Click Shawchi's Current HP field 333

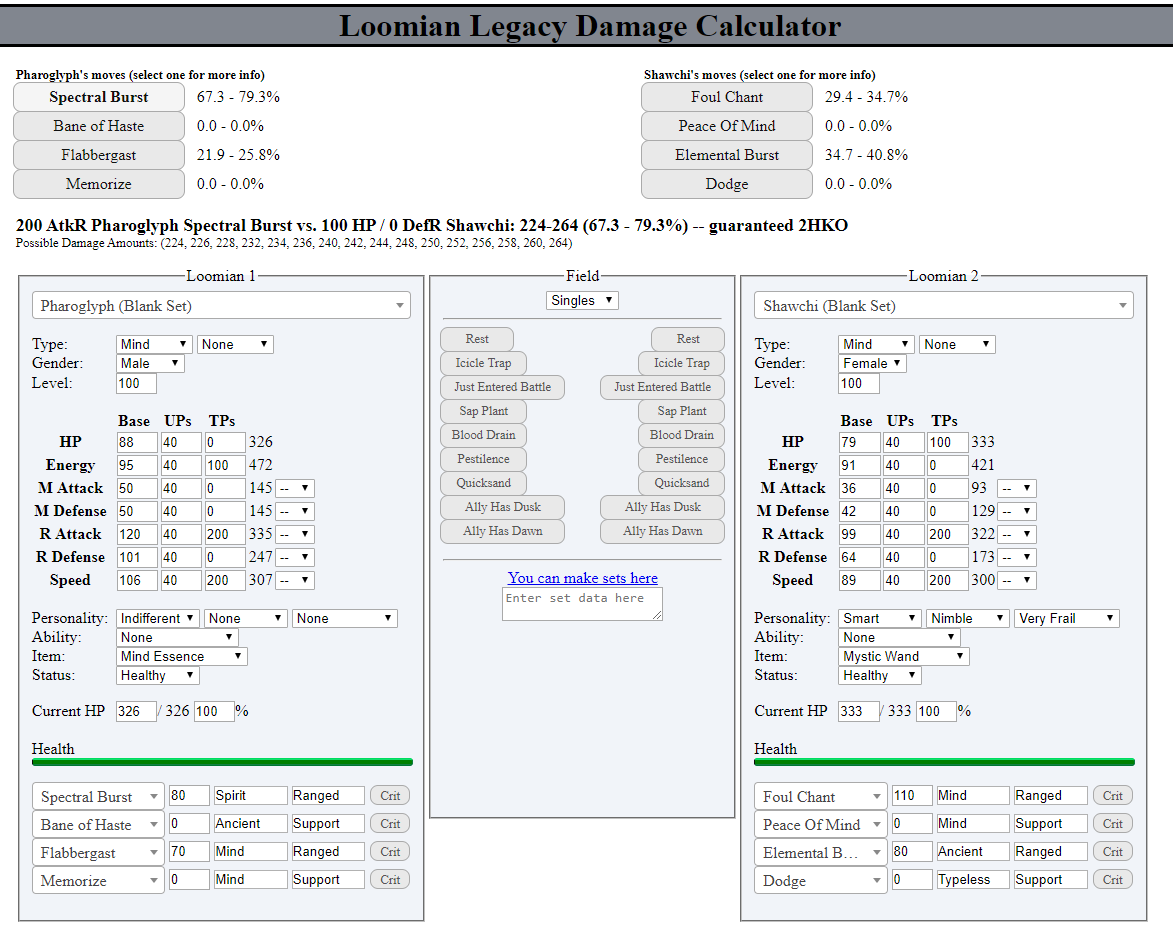(858, 711)
